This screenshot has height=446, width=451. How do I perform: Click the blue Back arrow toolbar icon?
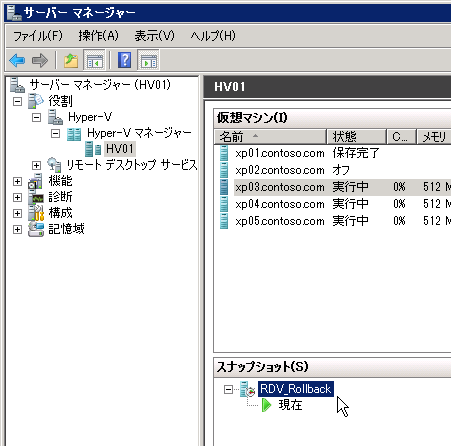click(17, 61)
